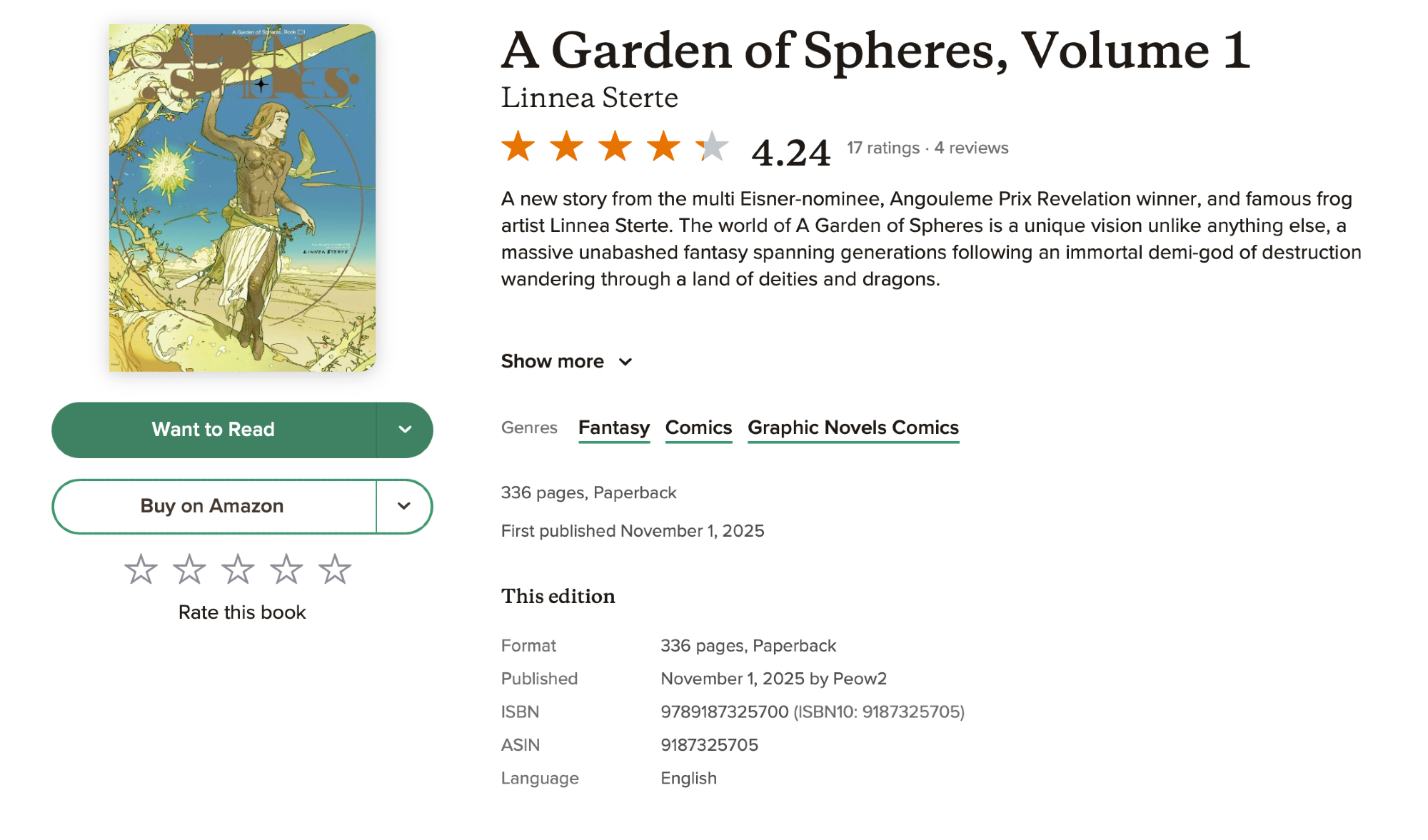Screen dimensions: 1428x840
Task: Open the Want to Read shelf dropdown arrow
Action: pos(405,430)
